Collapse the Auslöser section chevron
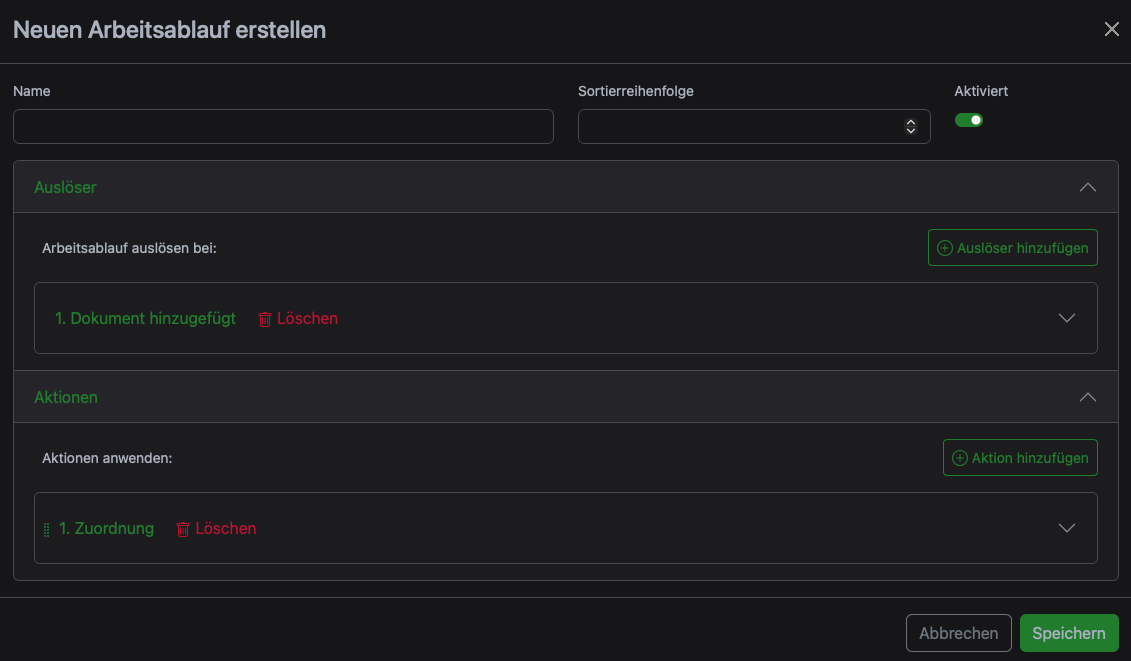Viewport: 1131px width, 661px height. (1088, 187)
